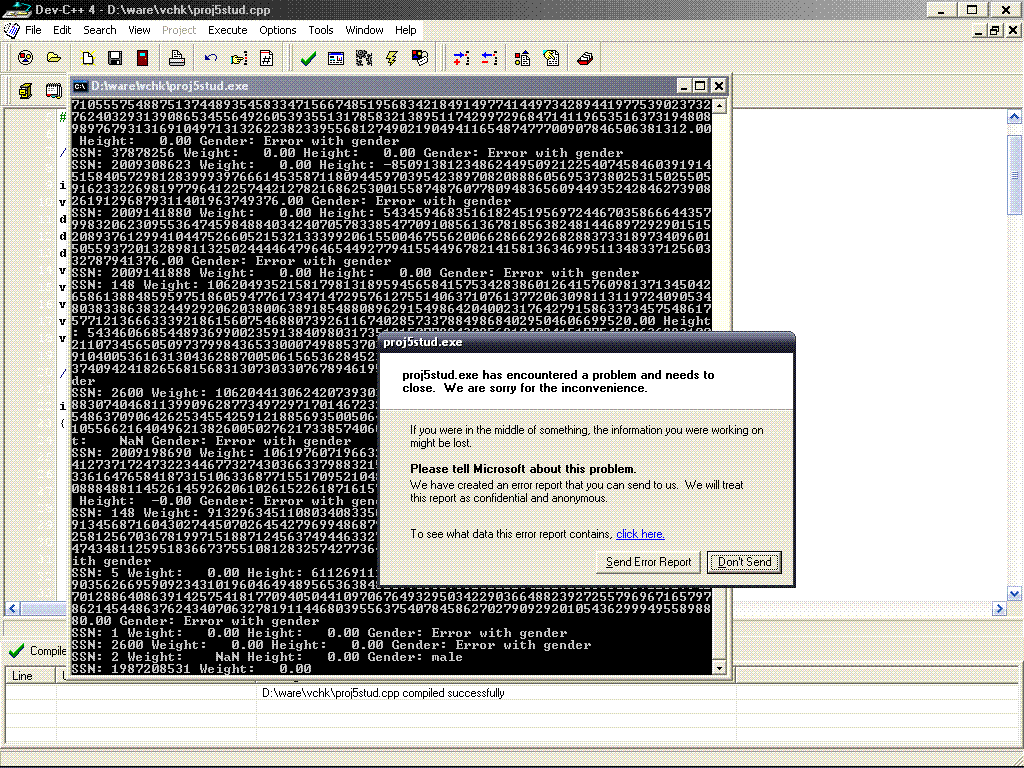This screenshot has width=1024, height=768.
Task: Toggle a bookmark using the bookmark toolbar icon
Action: [265, 58]
